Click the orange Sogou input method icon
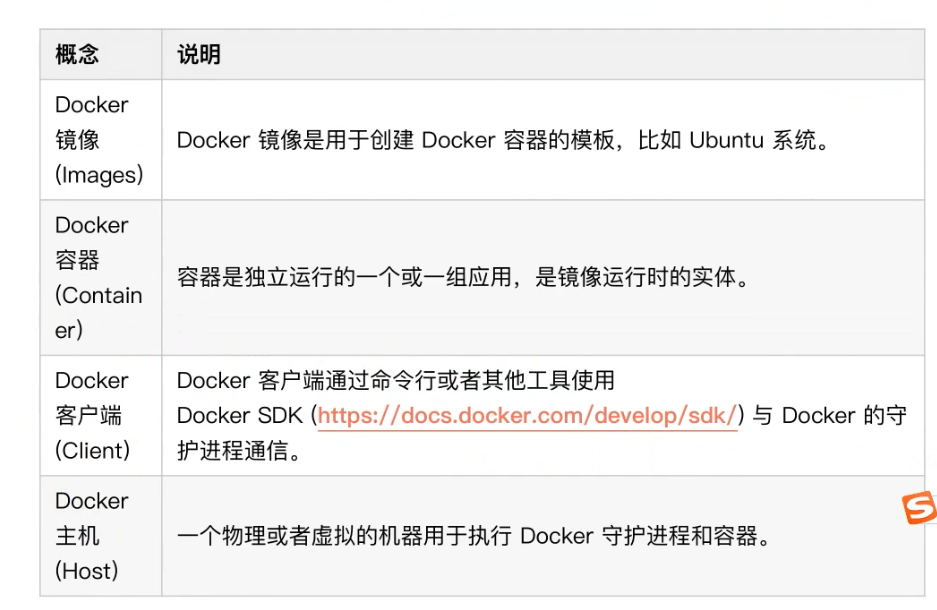Viewport: 937px width, 610px height. (x=919, y=507)
